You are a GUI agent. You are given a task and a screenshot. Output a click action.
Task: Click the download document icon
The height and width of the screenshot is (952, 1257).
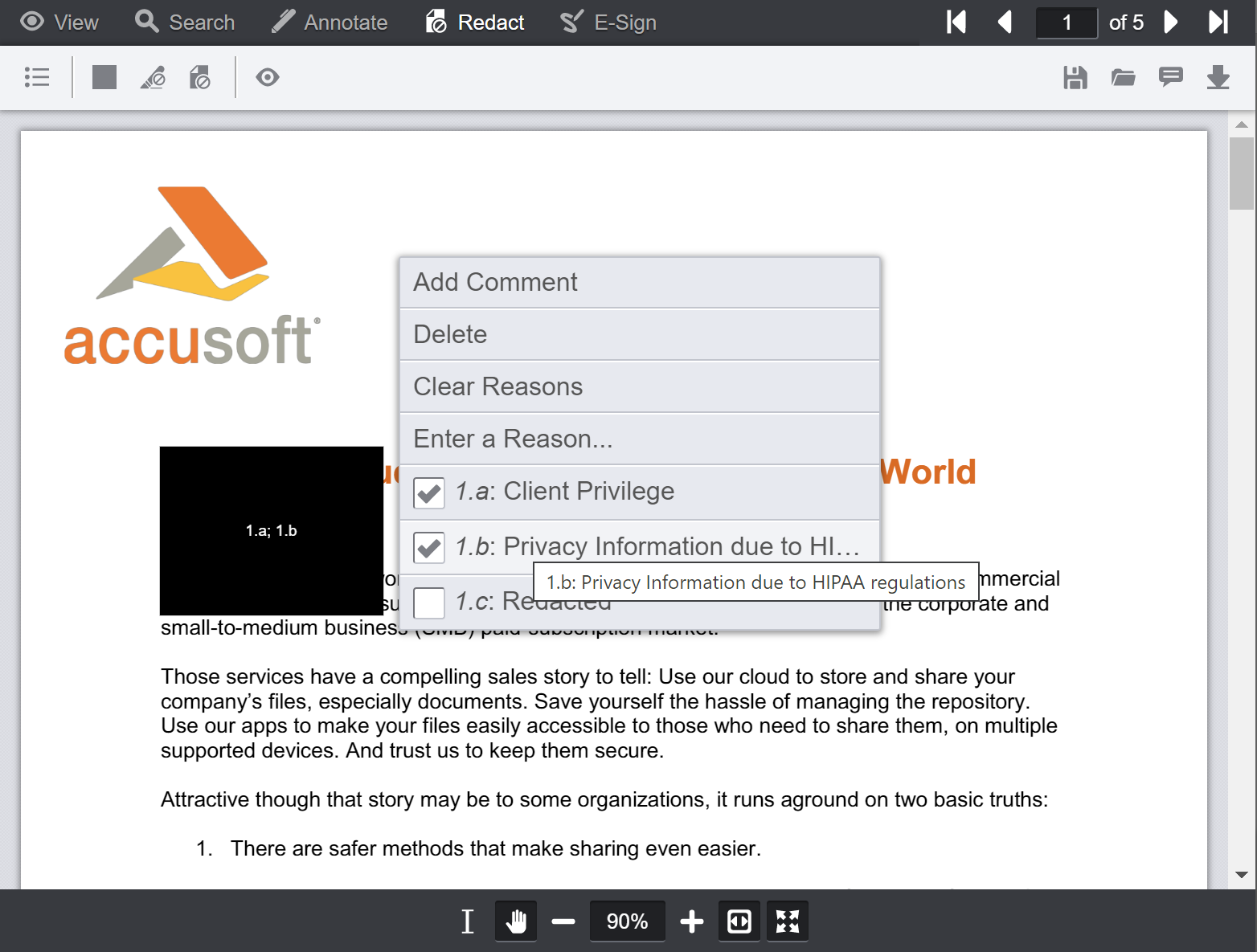[x=1218, y=78]
